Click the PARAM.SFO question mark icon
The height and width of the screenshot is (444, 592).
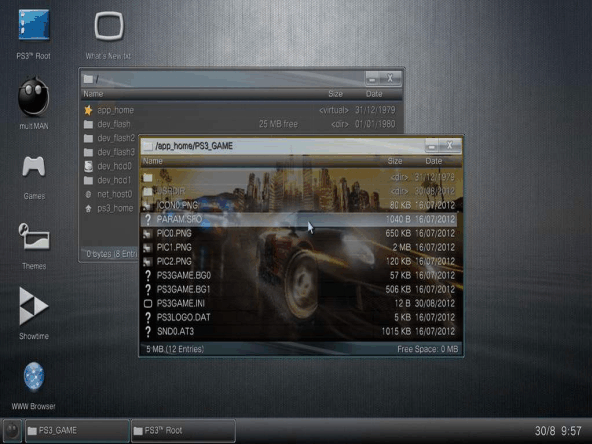click(148, 219)
